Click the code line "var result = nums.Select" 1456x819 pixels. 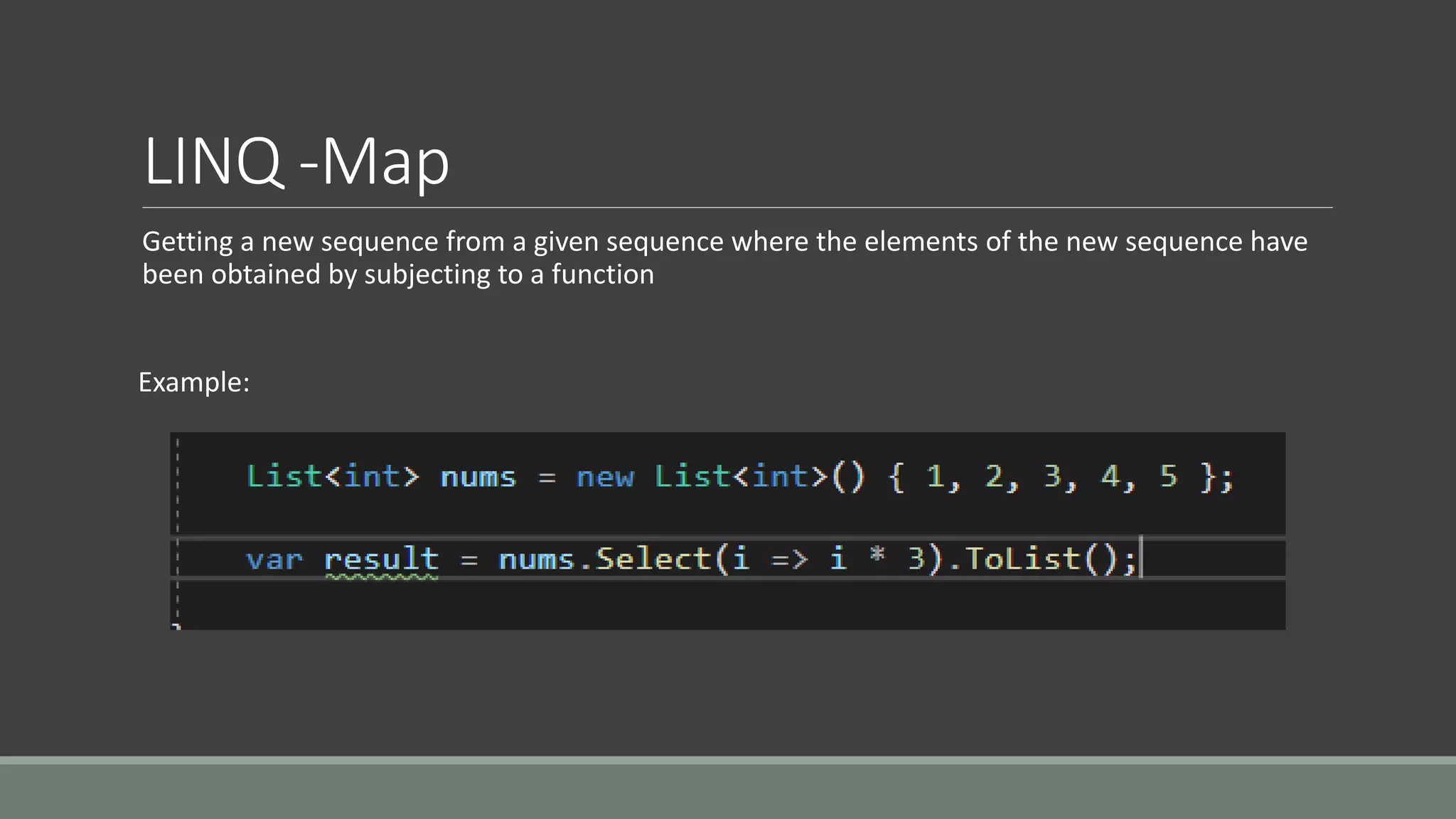coord(692,560)
